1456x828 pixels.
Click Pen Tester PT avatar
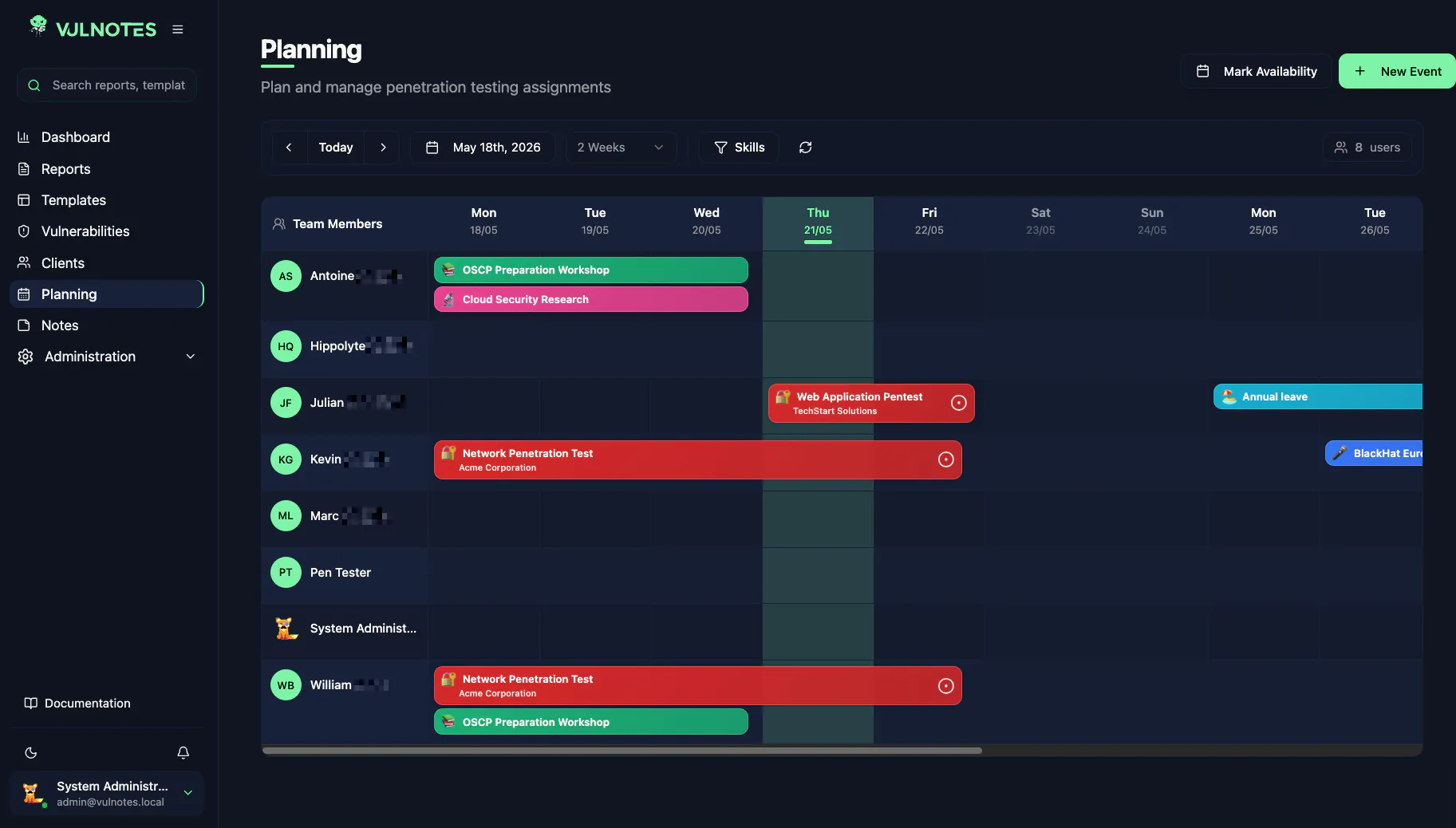(x=286, y=573)
